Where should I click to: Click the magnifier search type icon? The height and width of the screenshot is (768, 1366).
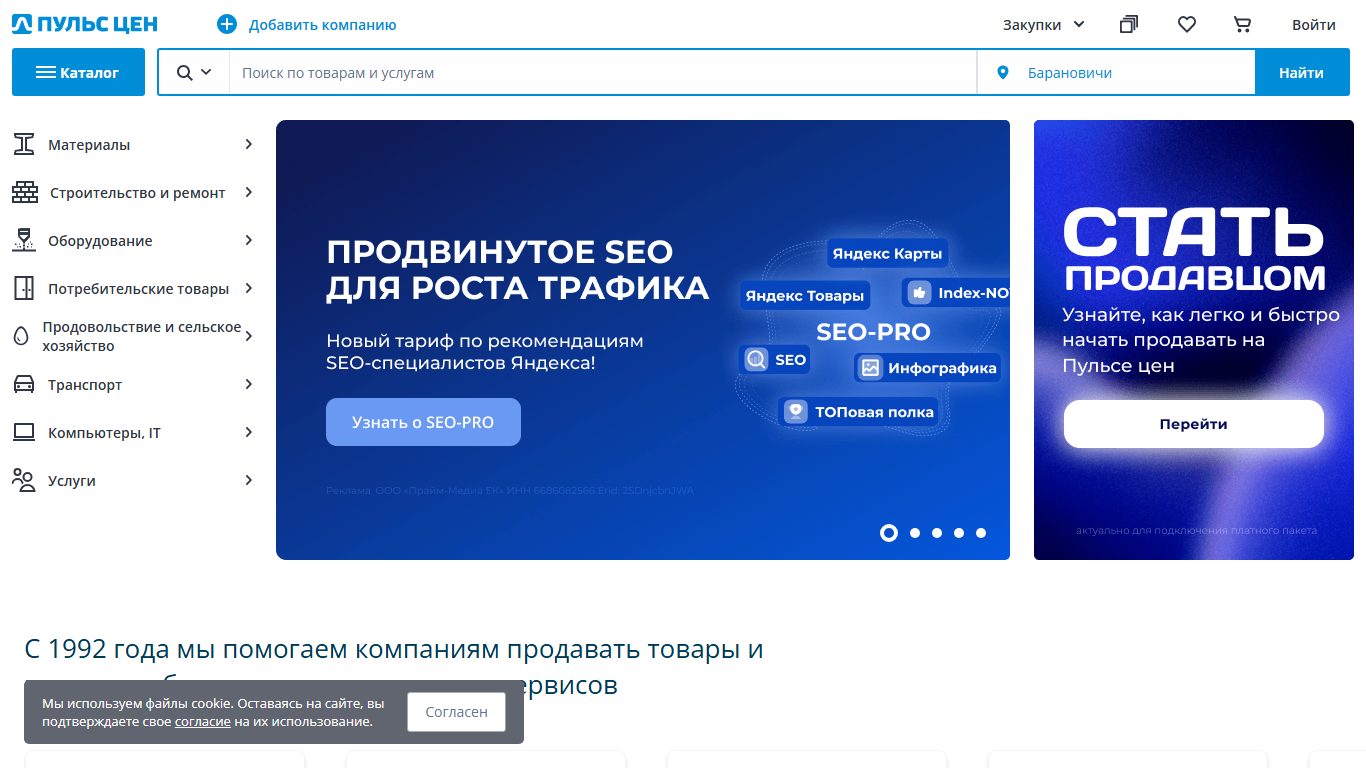pos(185,72)
